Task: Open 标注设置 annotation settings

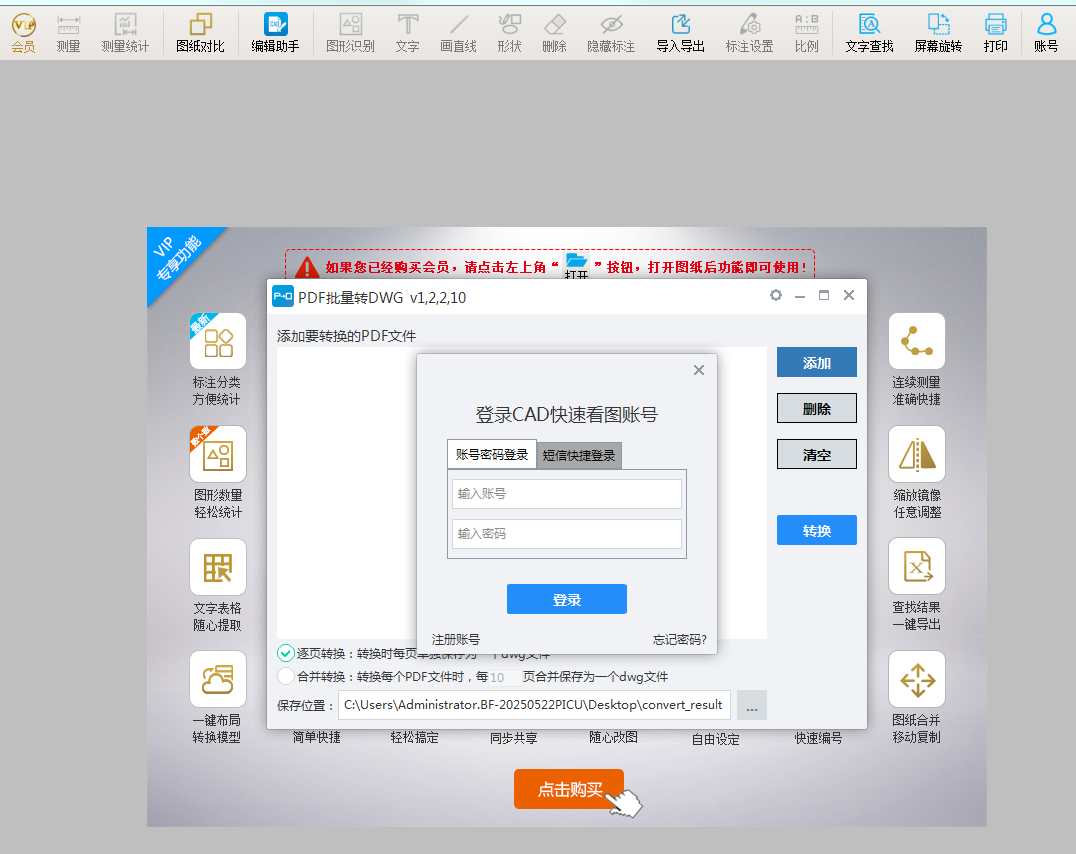Action: [749, 33]
